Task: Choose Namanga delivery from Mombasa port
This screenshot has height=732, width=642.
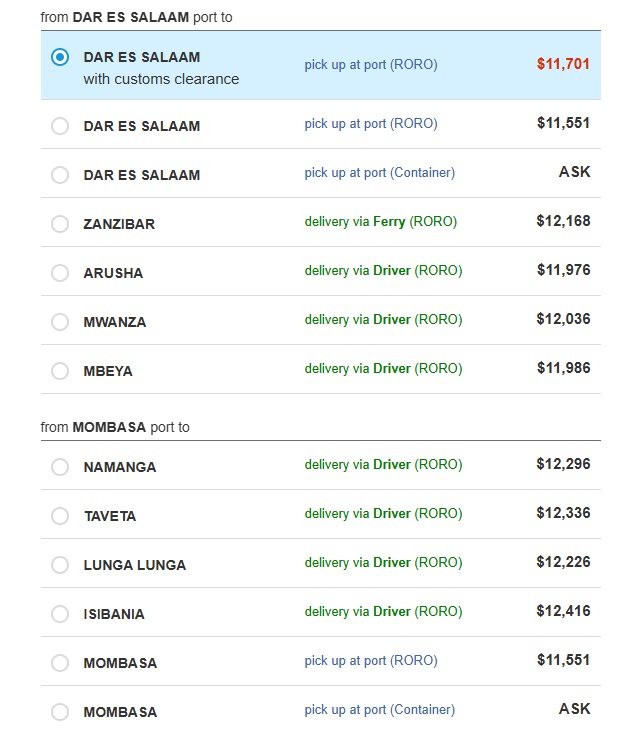Action: (x=60, y=467)
